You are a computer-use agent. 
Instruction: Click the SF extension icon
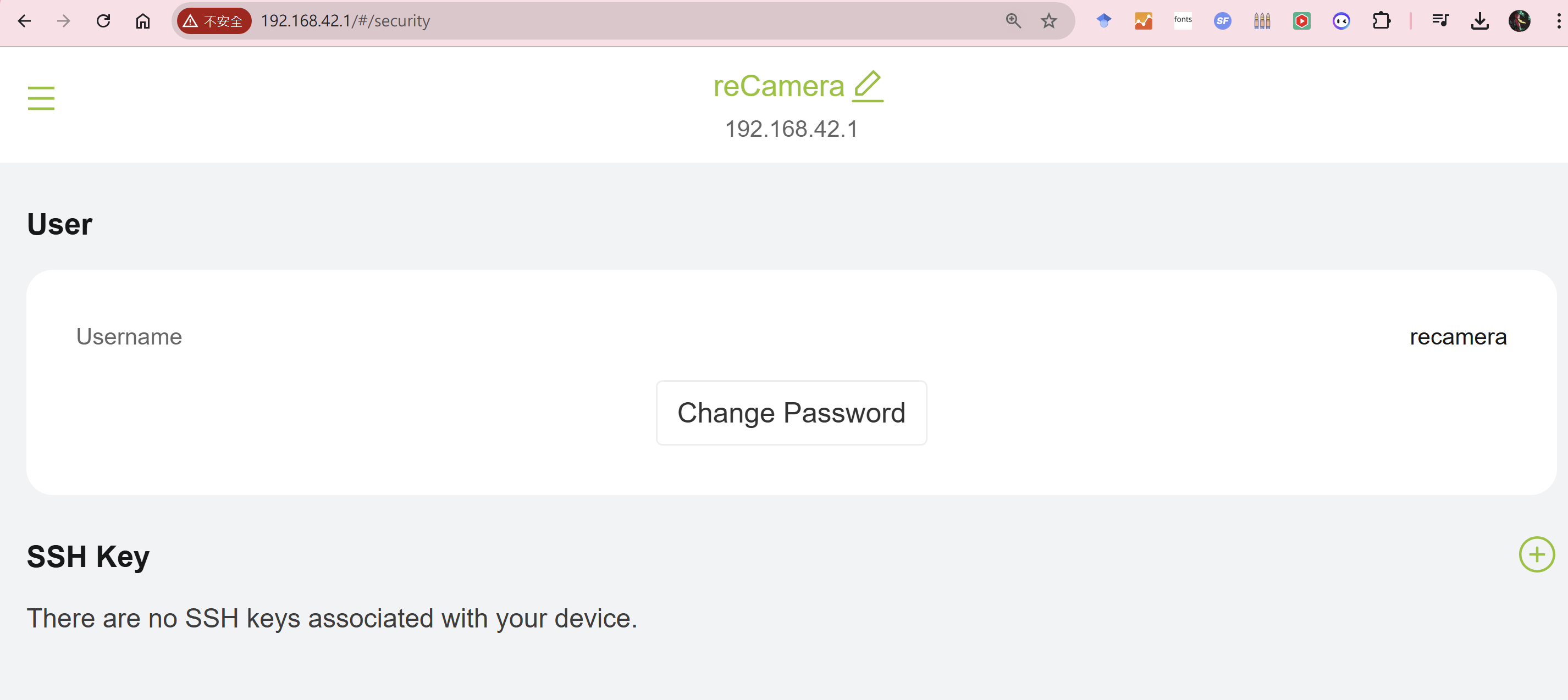(x=1222, y=21)
